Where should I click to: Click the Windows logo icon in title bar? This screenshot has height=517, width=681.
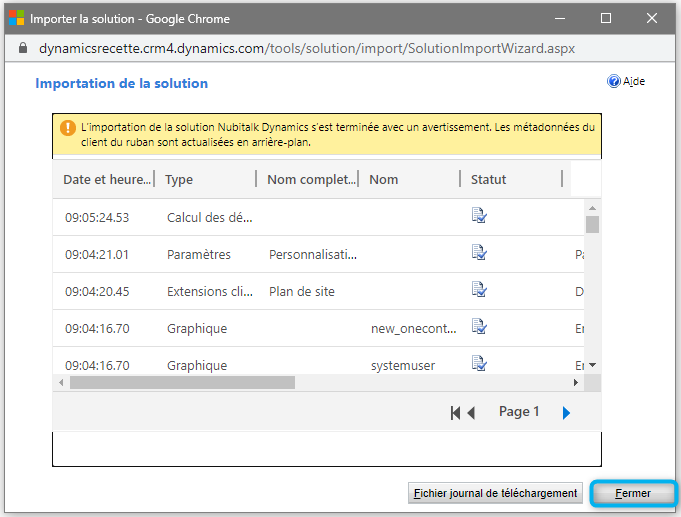click(x=17, y=18)
